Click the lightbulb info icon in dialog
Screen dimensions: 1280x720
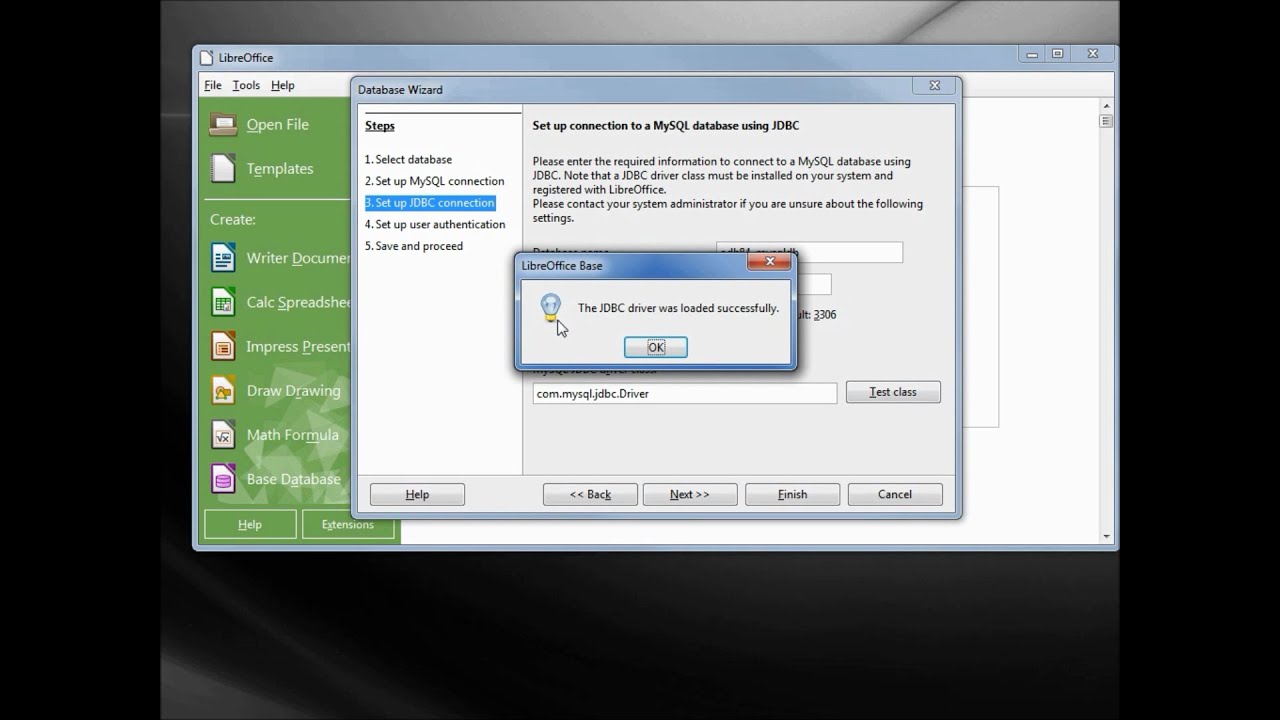550,307
